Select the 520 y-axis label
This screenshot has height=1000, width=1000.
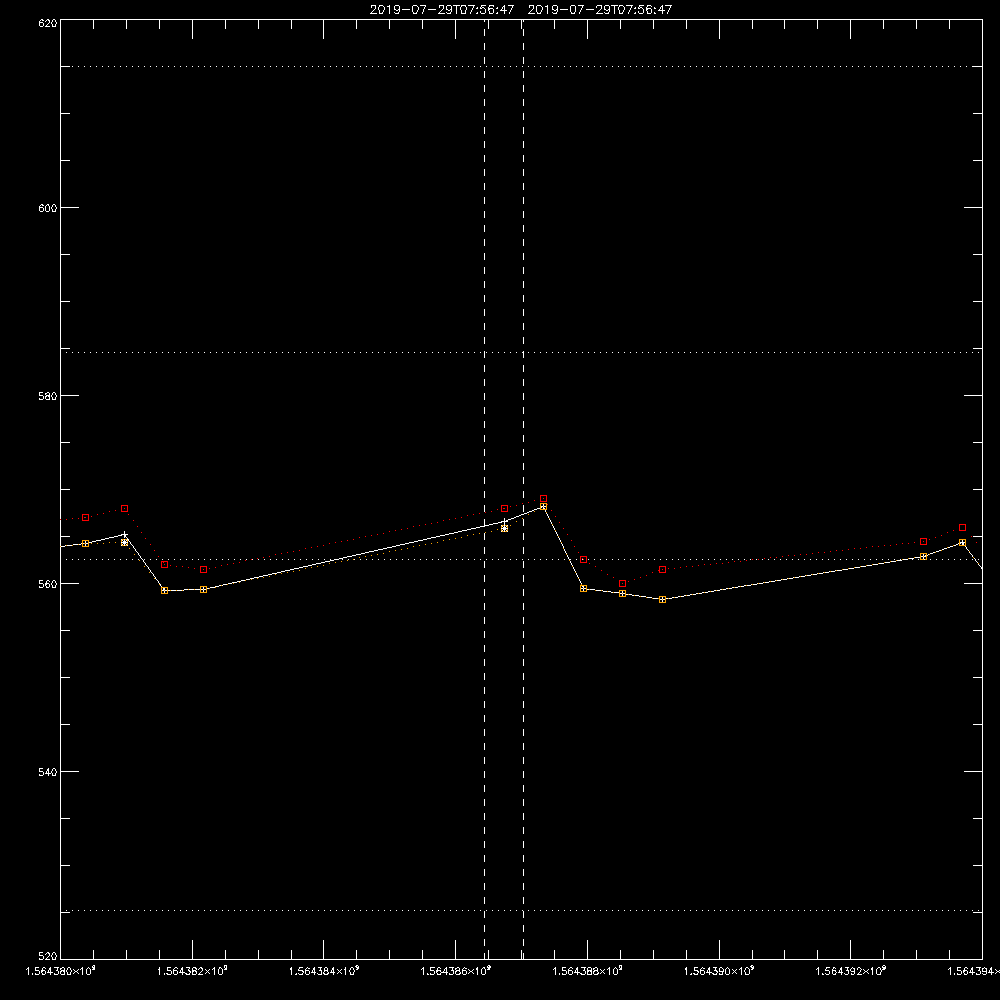point(48,956)
